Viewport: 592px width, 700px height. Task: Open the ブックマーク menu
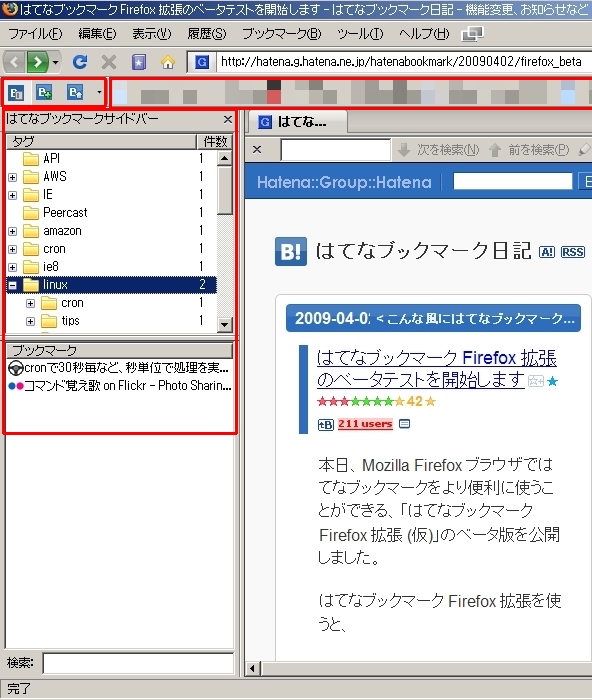[x=282, y=34]
